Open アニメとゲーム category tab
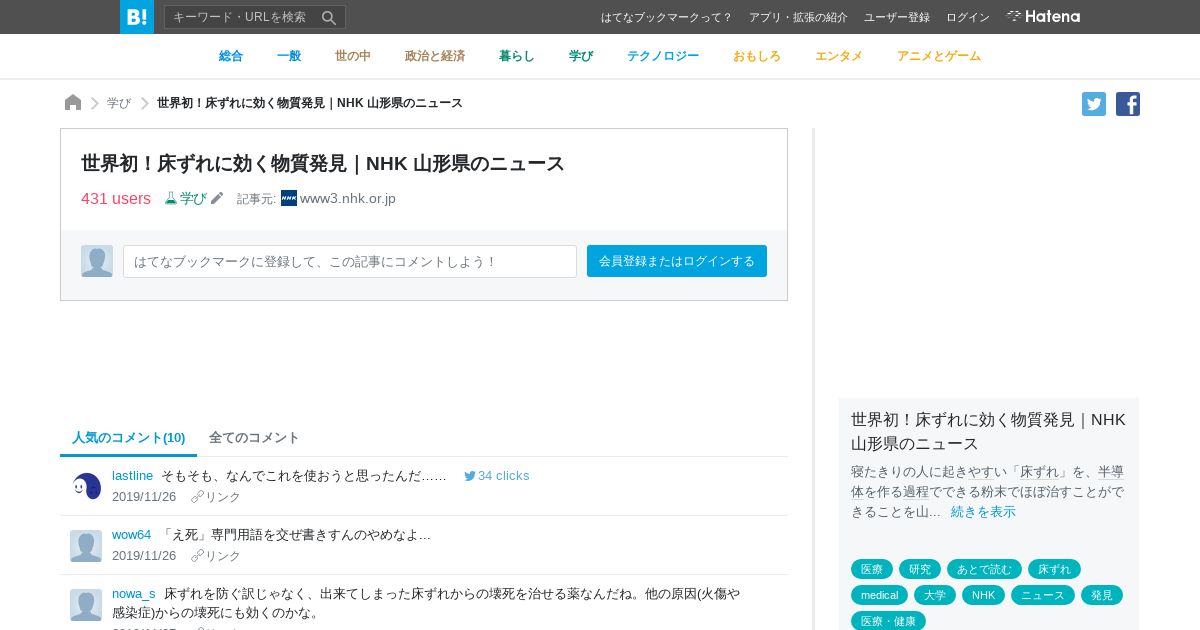The height and width of the screenshot is (630, 1200). 939,56
